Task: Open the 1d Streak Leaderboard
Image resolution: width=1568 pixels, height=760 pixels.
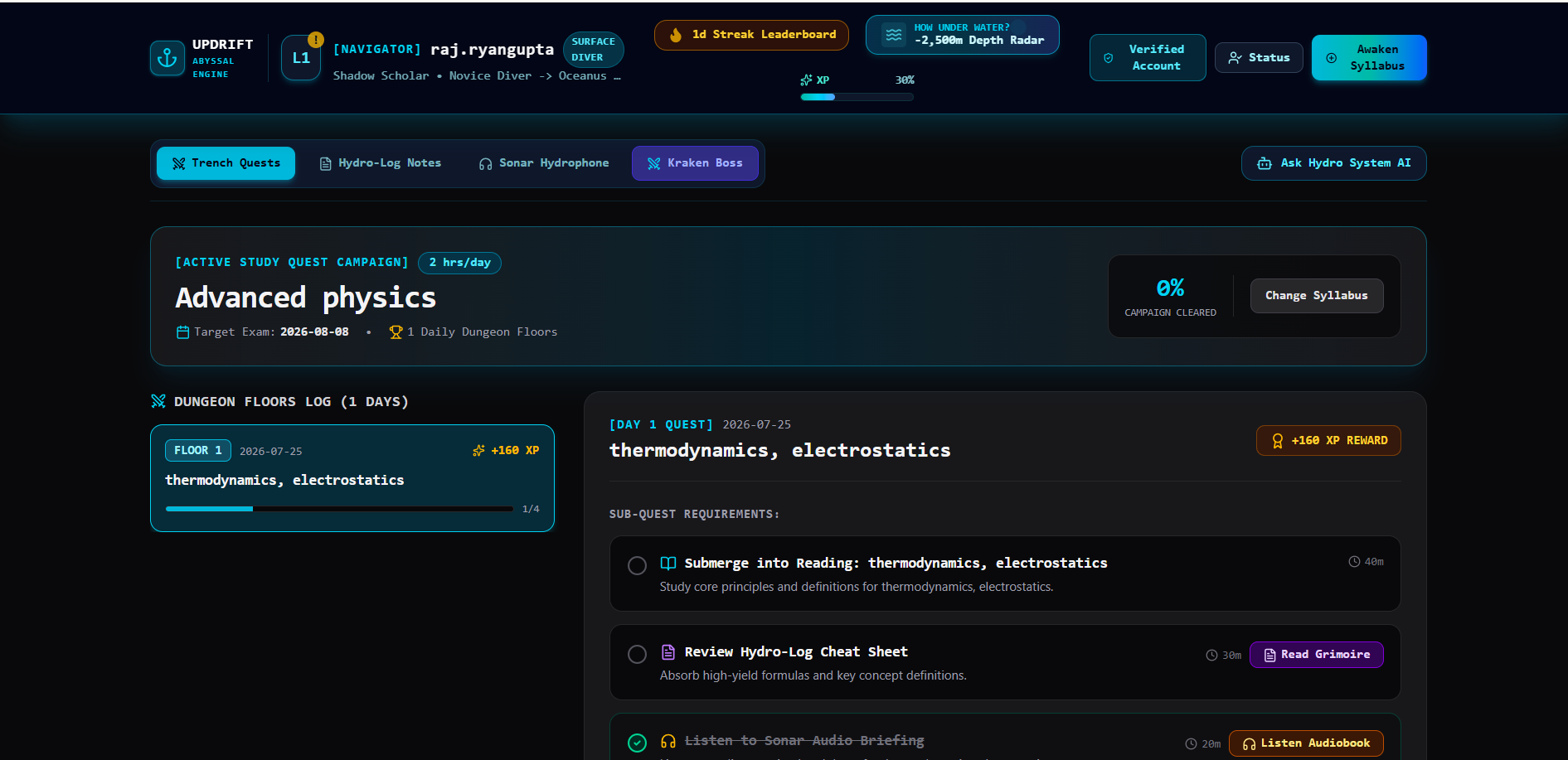Action: click(x=751, y=35)
